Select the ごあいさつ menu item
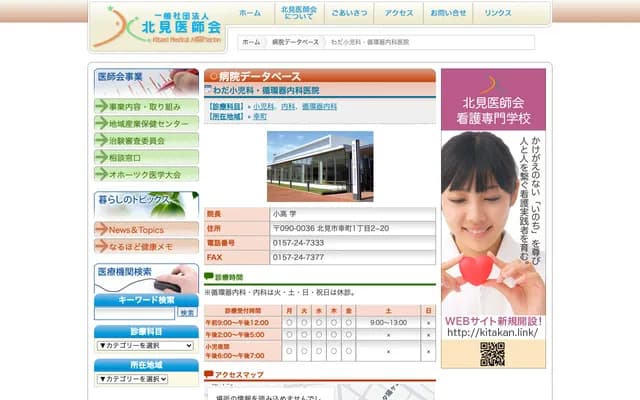The height and width of the screenshot is (400, 640). pos(349,13)
